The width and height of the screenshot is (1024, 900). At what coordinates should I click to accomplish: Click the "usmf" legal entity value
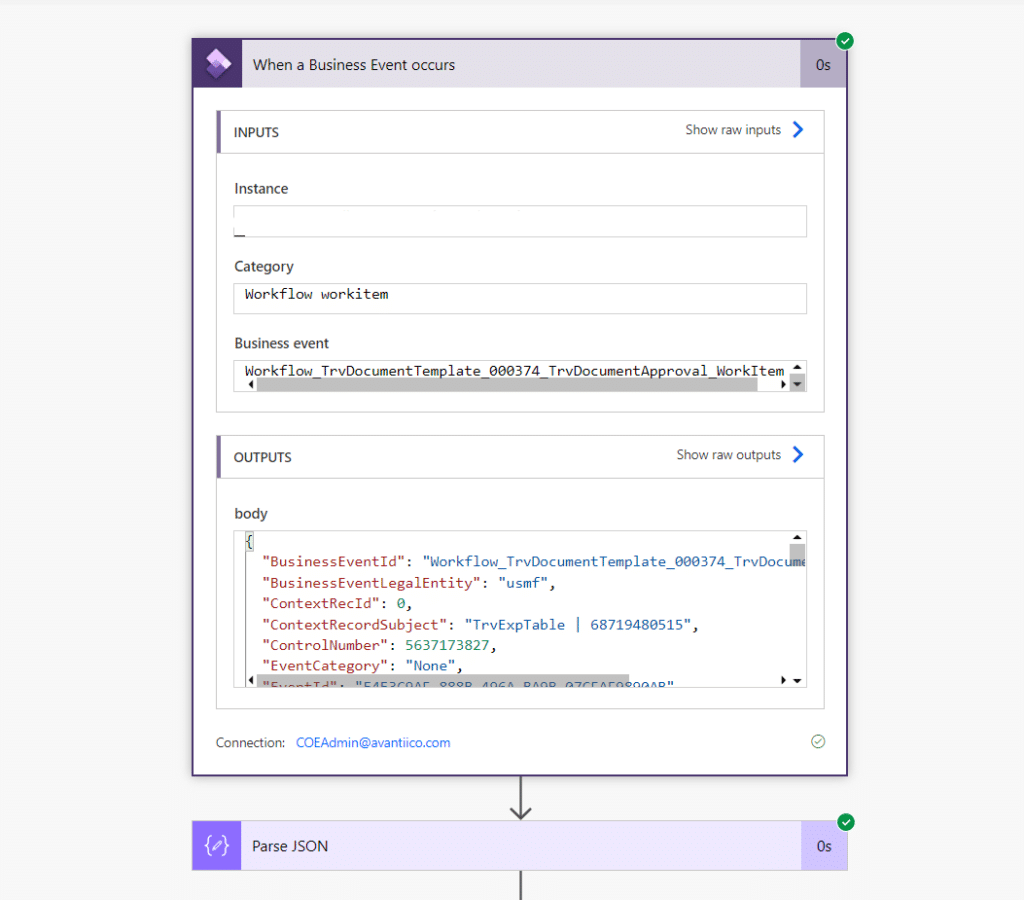pos(522,583)
